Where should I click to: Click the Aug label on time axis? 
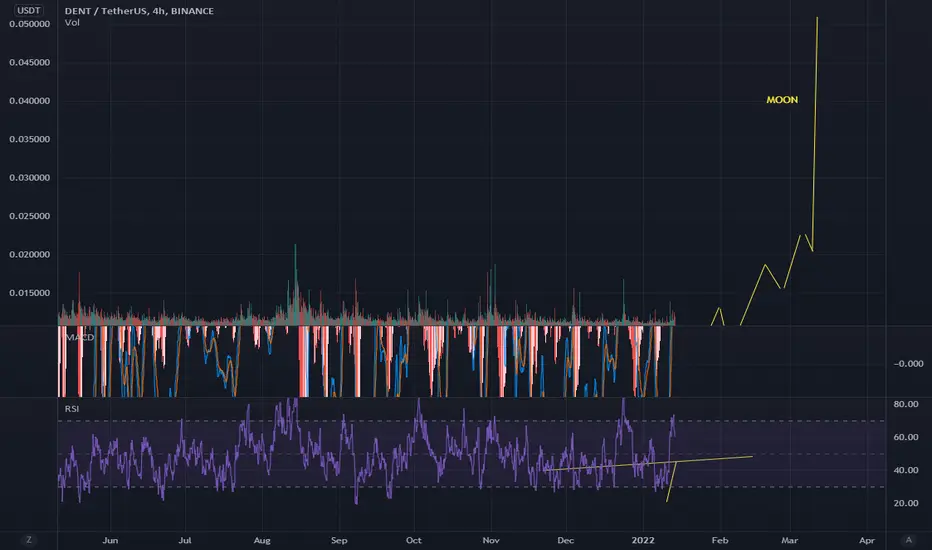(x=262, y=540)
